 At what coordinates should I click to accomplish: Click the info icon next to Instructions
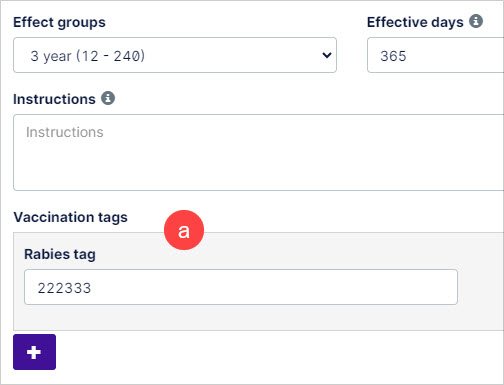(x=108, y=98)
